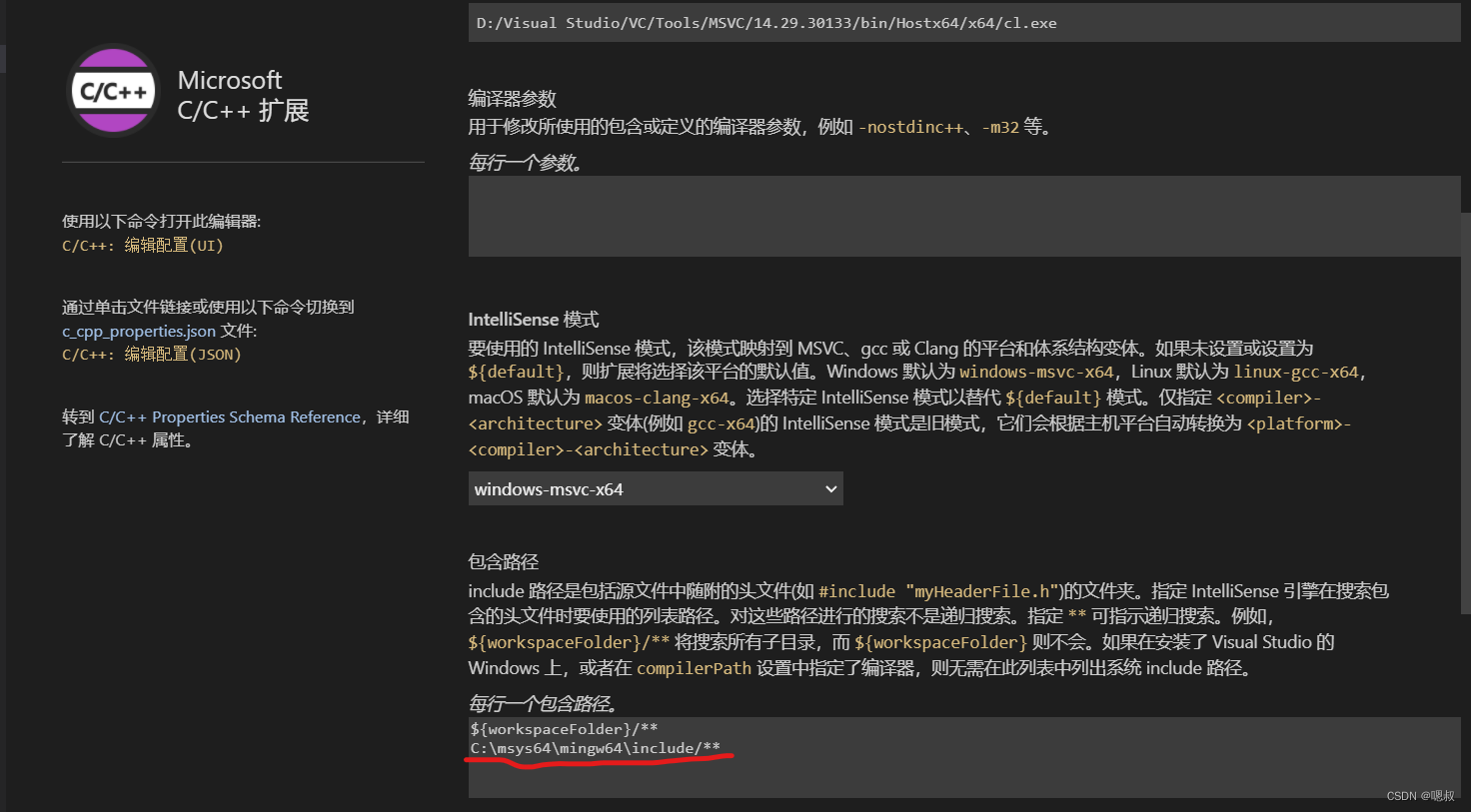The image size is (1471, 812).
Task: Click the ${workspaceFolder}/** include path line
Action: 564,729
